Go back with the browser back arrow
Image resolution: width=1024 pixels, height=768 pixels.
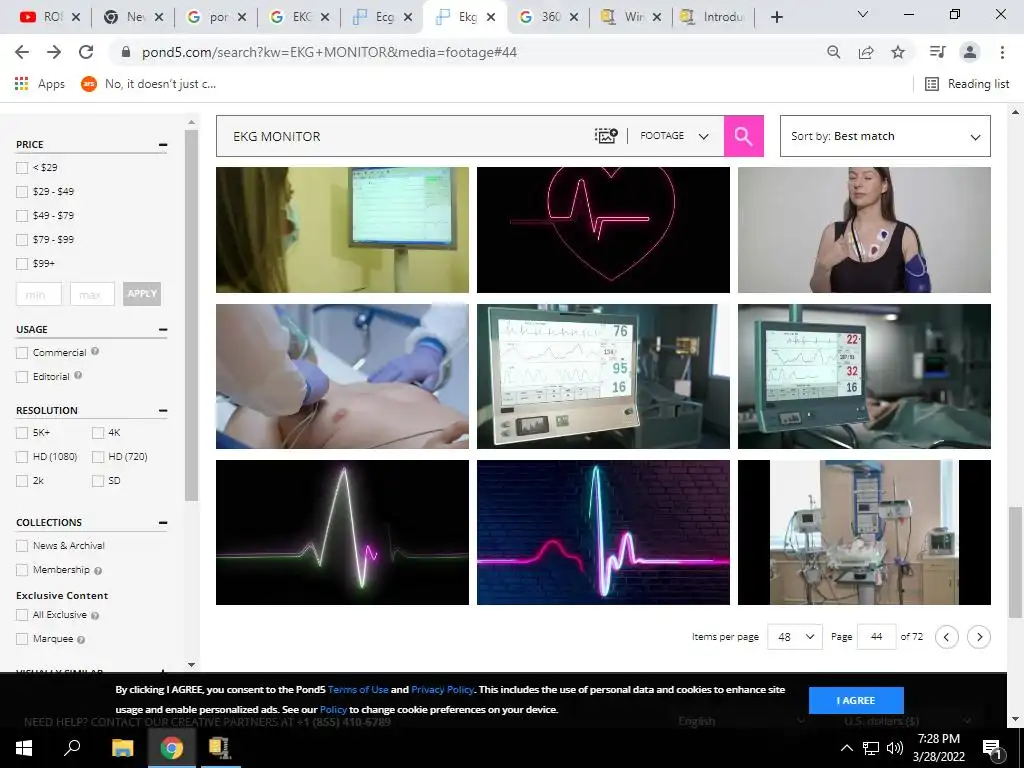point(22,52)
